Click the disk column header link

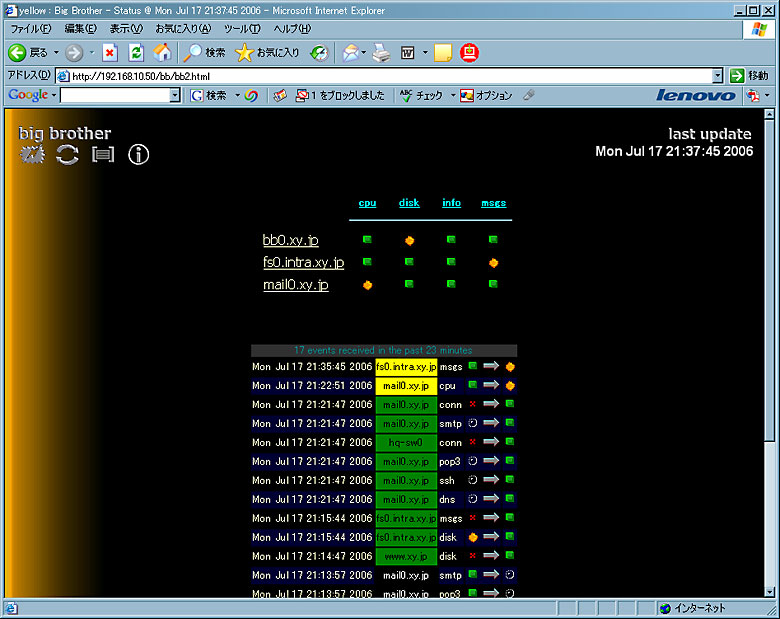pos(409,203)
